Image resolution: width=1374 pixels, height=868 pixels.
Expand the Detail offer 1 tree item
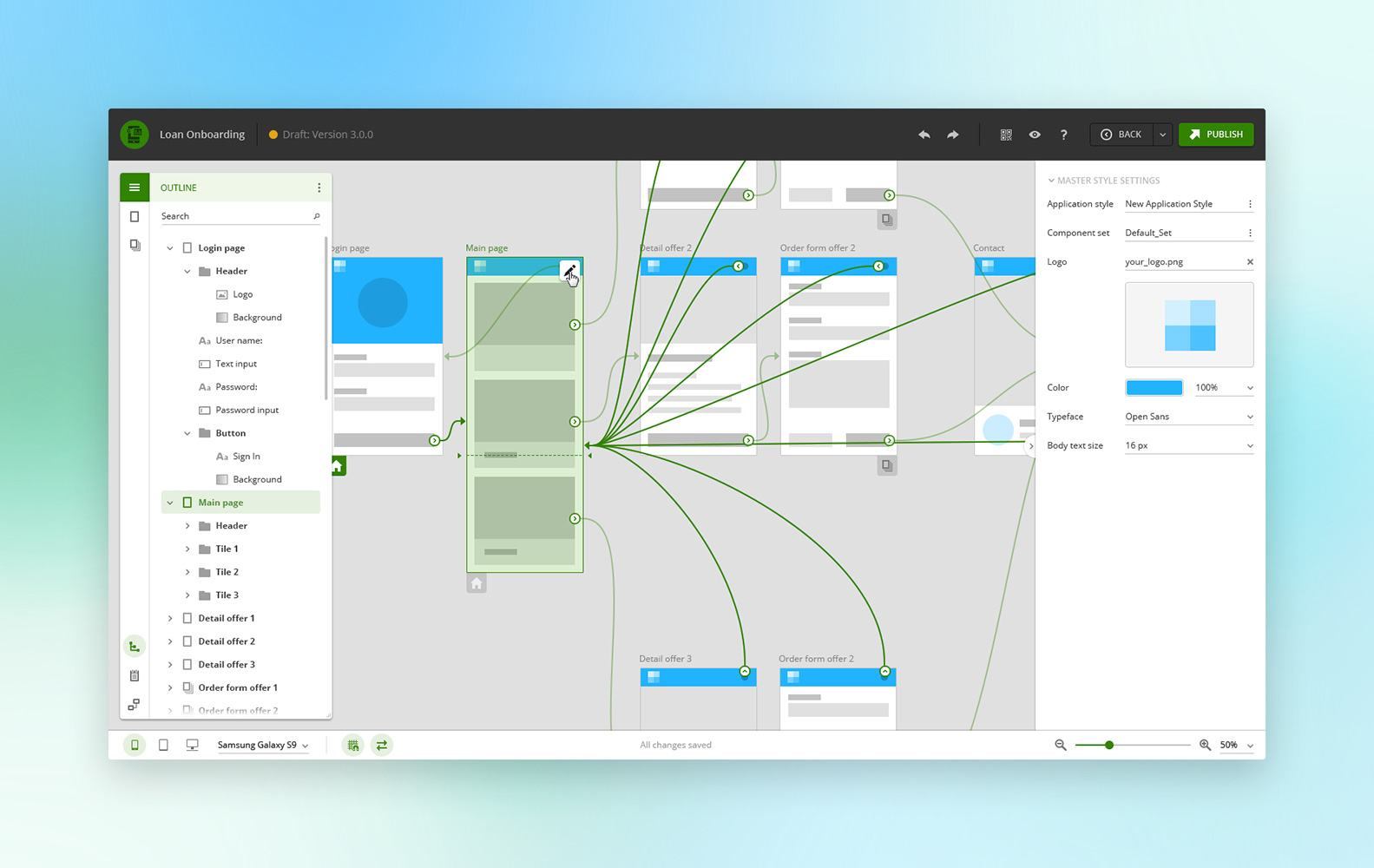(170, 618)
